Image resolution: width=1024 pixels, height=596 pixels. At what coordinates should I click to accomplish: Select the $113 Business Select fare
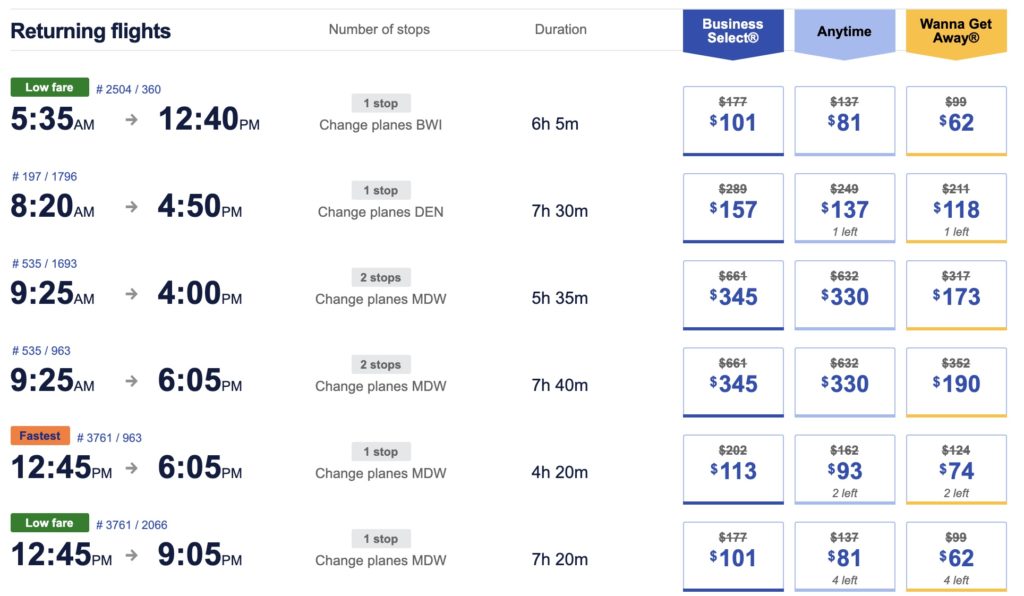(733, 469)
